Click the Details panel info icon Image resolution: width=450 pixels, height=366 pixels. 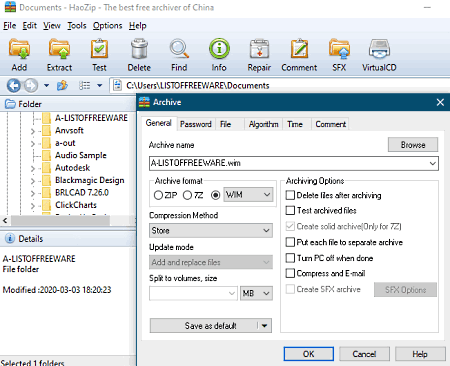pos(10,239)
